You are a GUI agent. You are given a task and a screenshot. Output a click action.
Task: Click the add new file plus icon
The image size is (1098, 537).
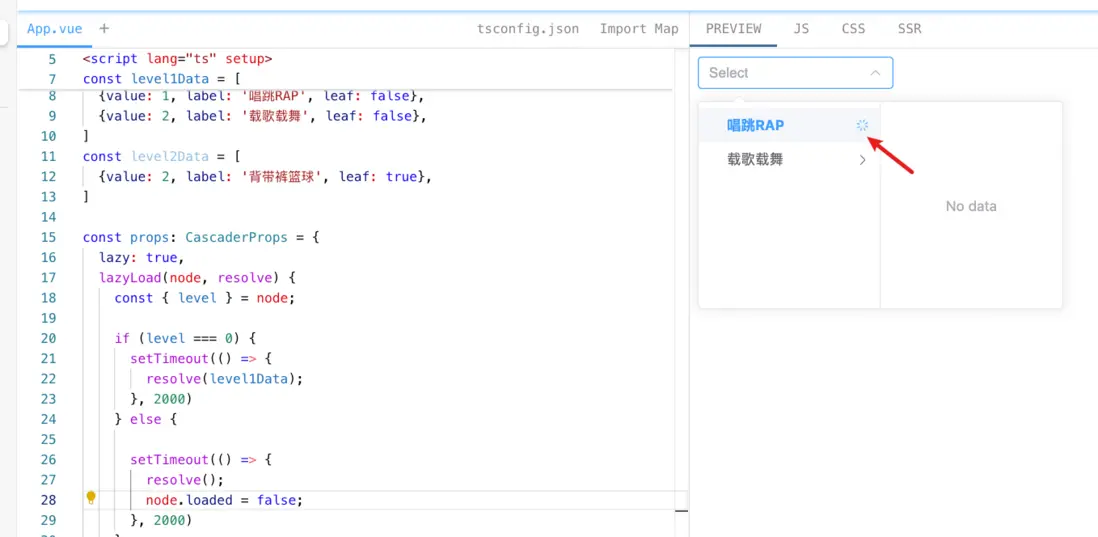[104, 29]
